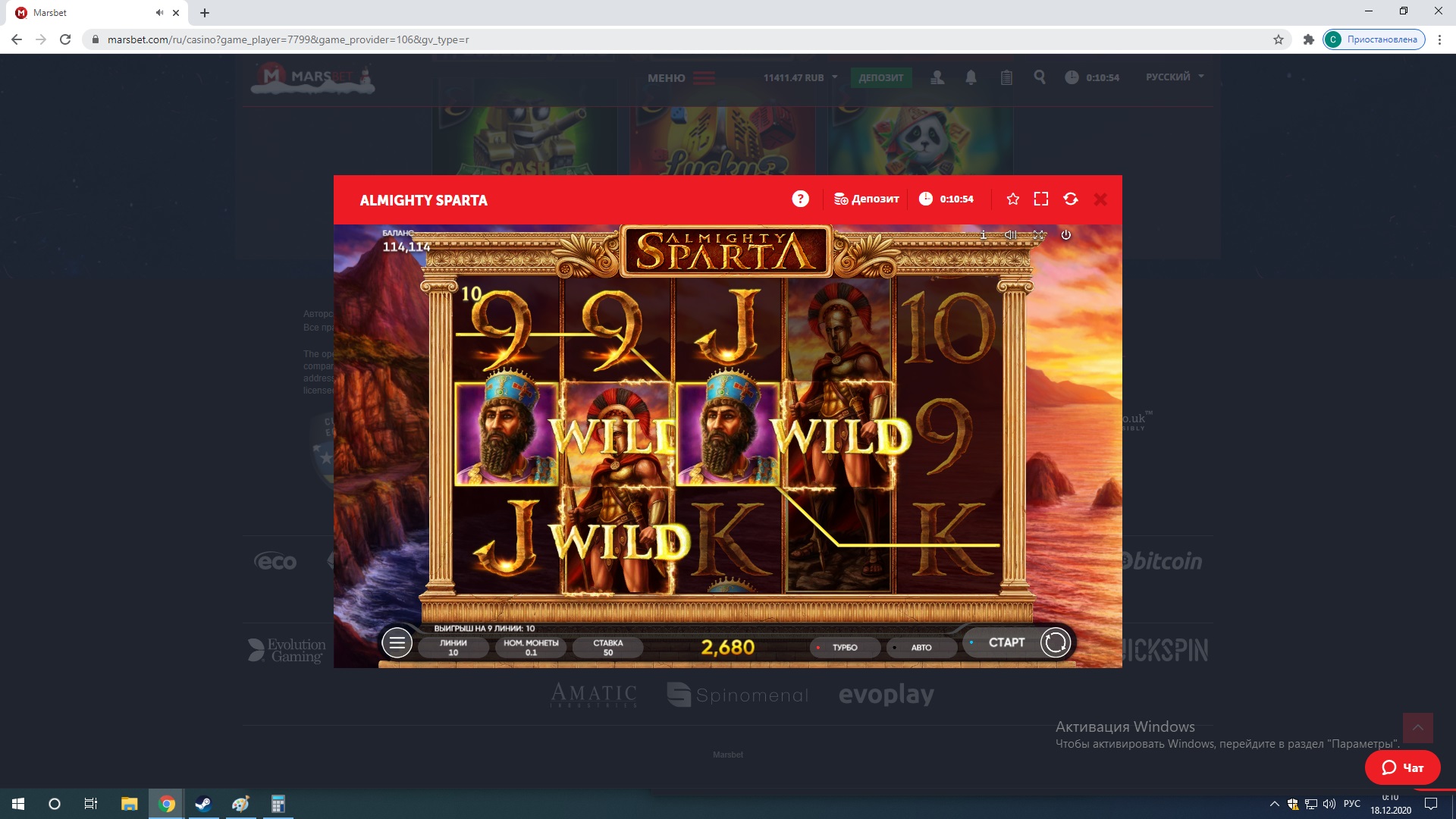Open Task View on the taskbar

pos(90,804)
